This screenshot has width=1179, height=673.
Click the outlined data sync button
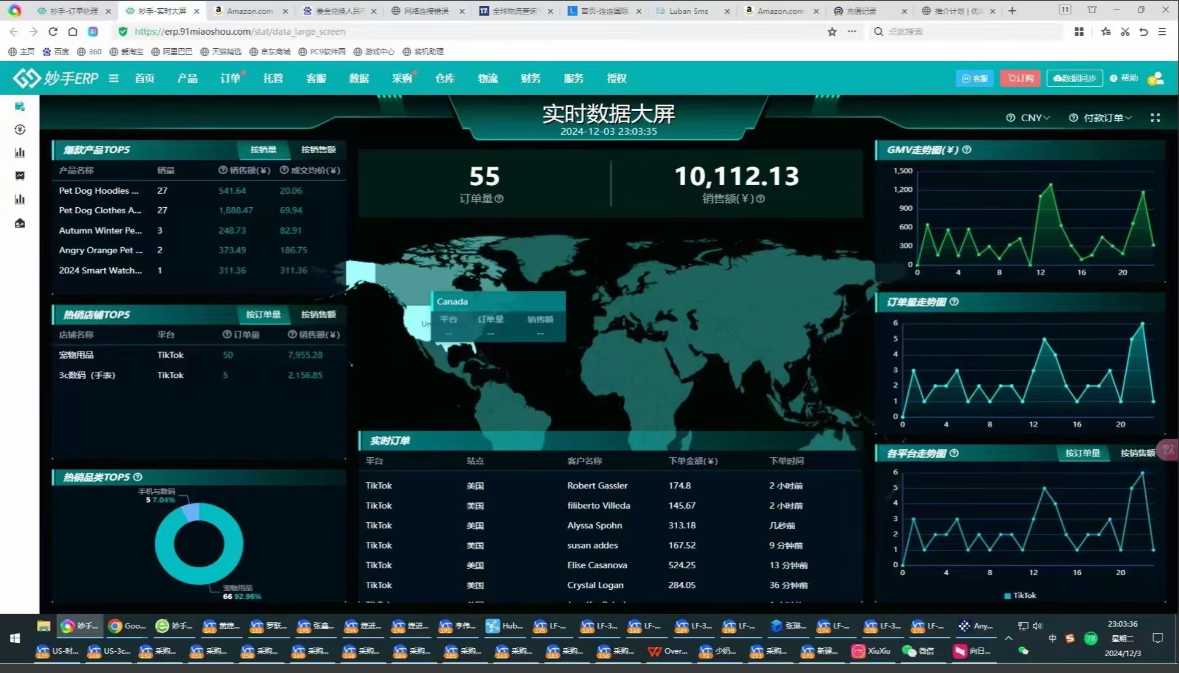click(x=1074, y=78)
